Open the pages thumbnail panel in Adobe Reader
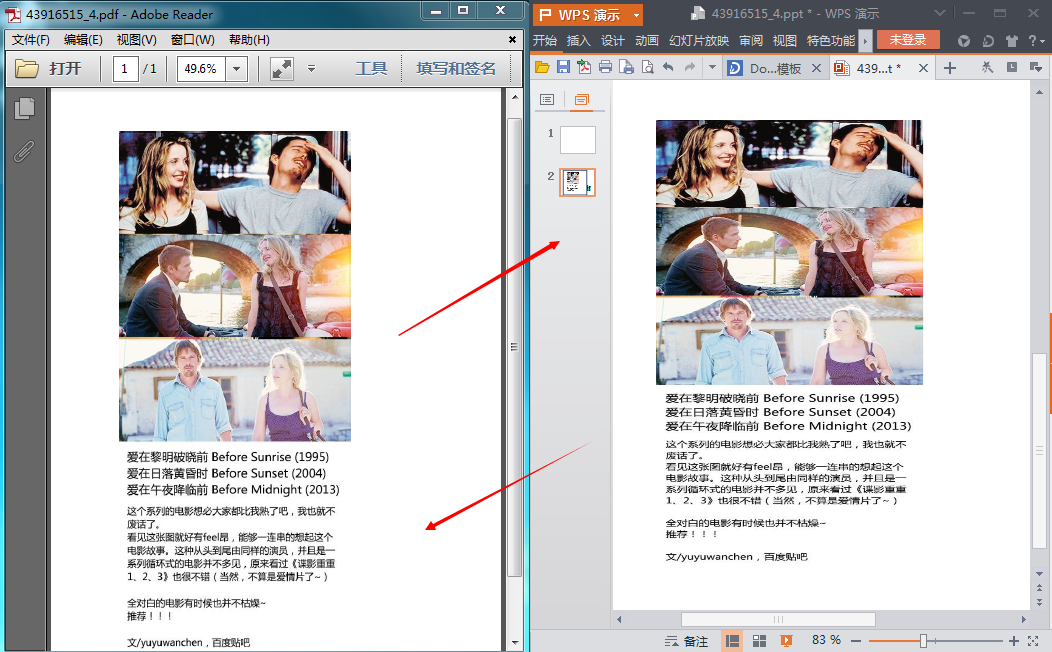1052x652 pixels. 24,109
